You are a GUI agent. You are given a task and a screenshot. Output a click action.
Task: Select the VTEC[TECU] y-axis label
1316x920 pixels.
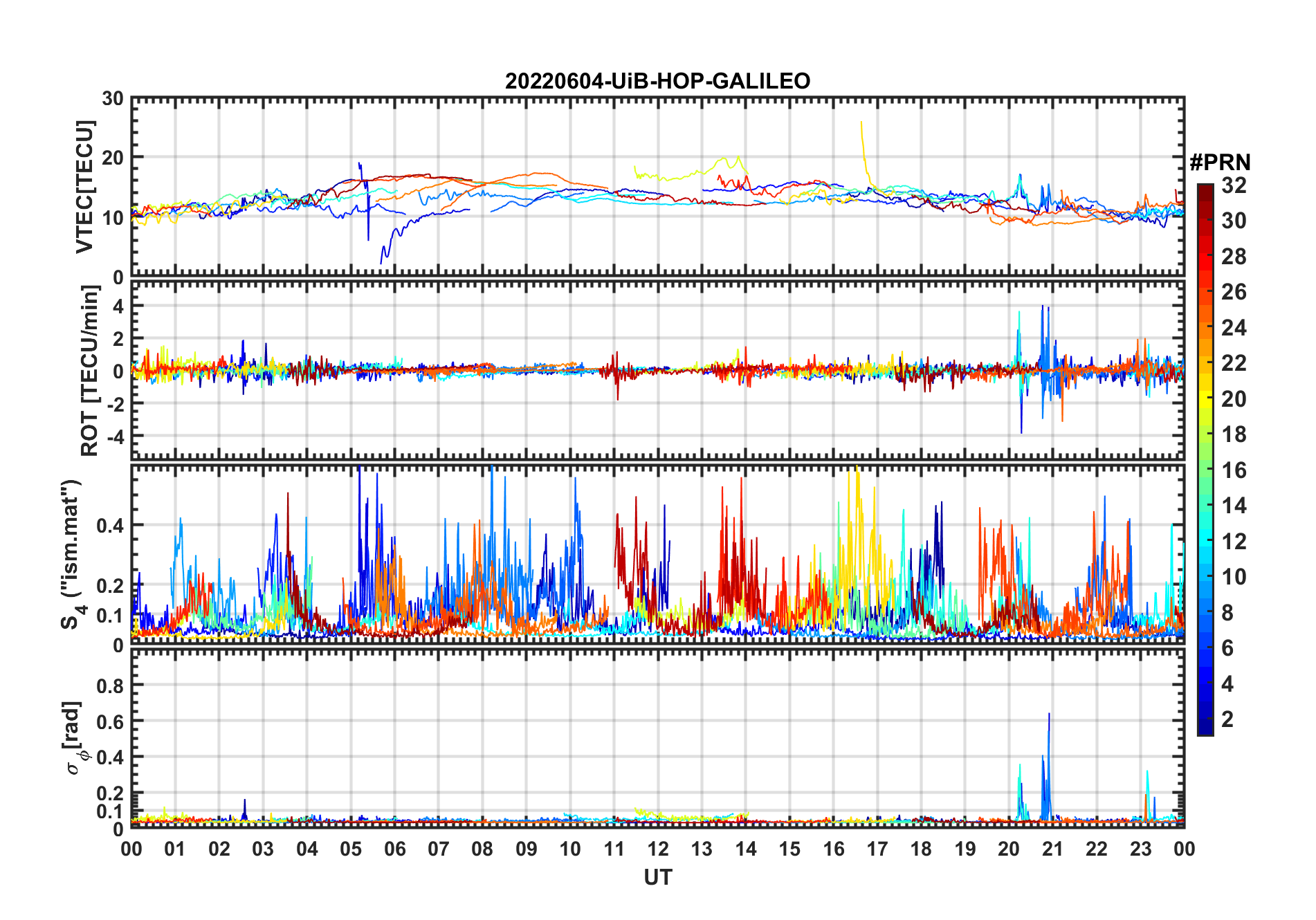tap(85, 187)
